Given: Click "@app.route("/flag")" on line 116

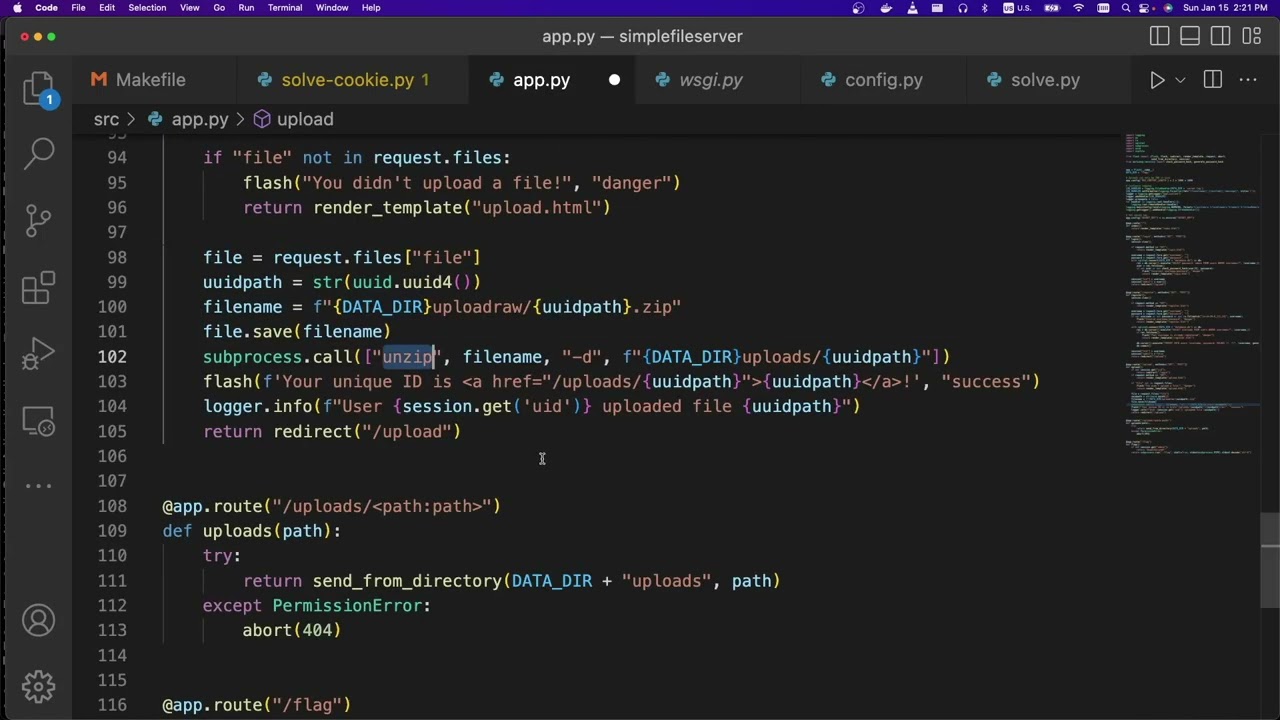Looking at the screenshot, I should click(257, 705).
